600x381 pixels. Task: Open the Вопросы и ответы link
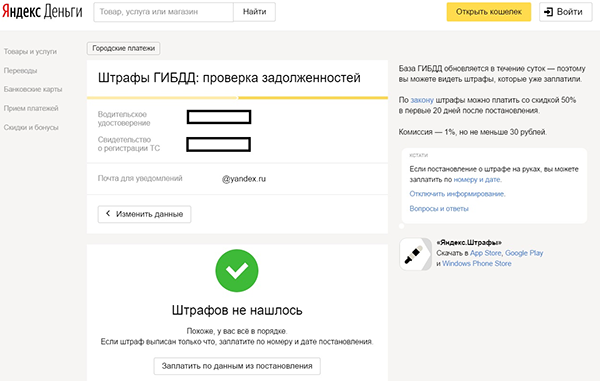(x=439, y=208)
